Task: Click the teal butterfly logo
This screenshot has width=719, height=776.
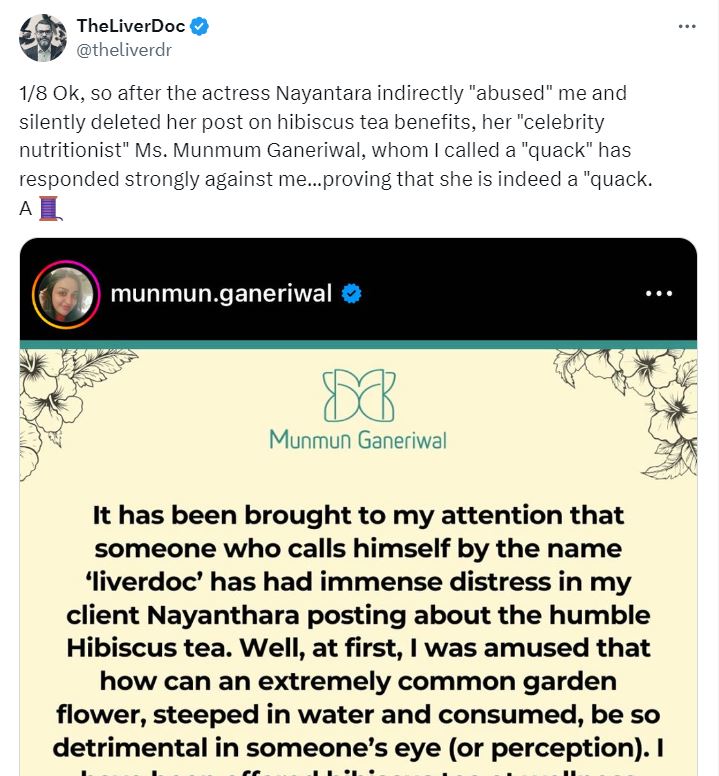Action: (x=358, y=396)
